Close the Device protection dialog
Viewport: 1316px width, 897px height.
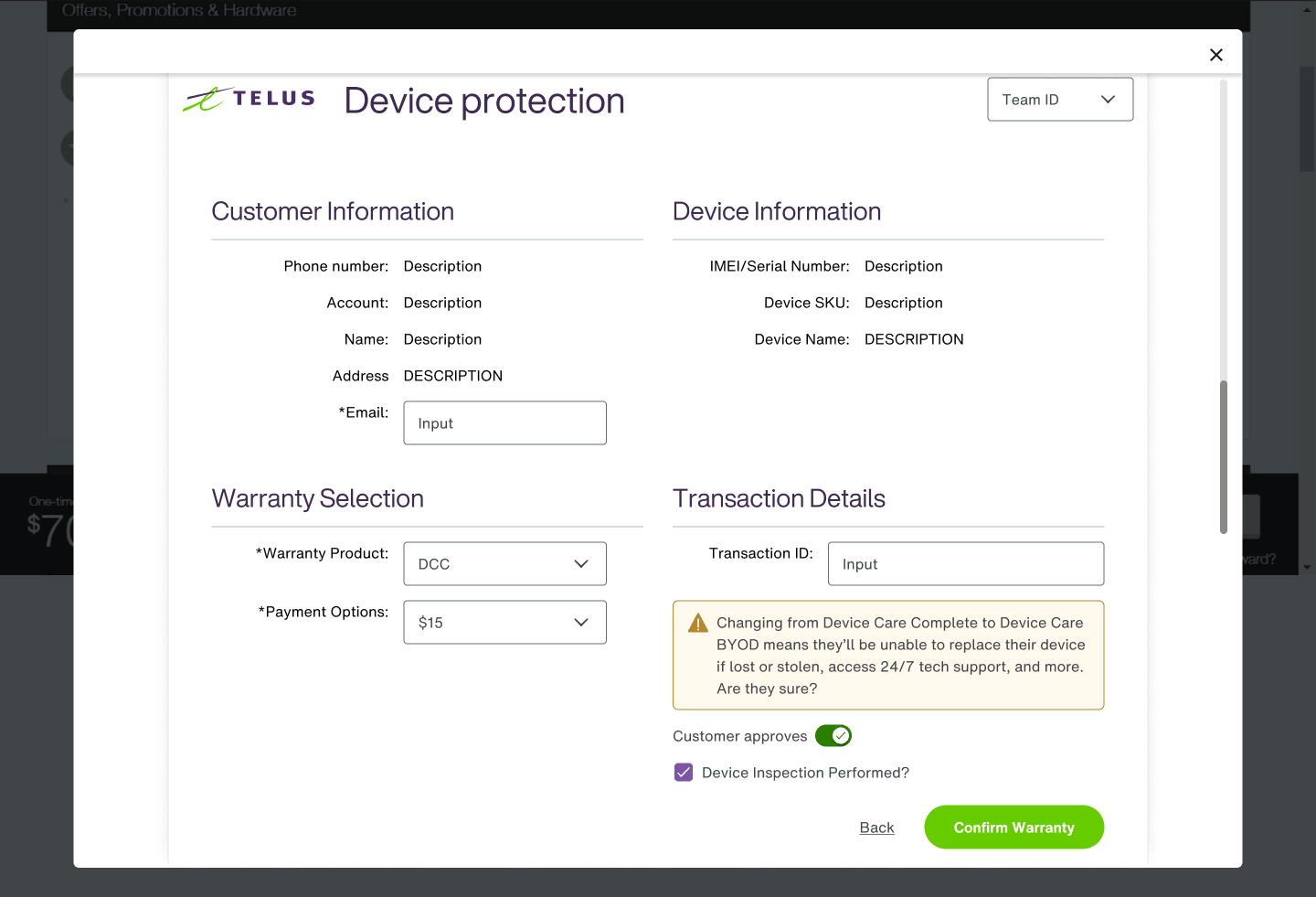pos(1215,55)
